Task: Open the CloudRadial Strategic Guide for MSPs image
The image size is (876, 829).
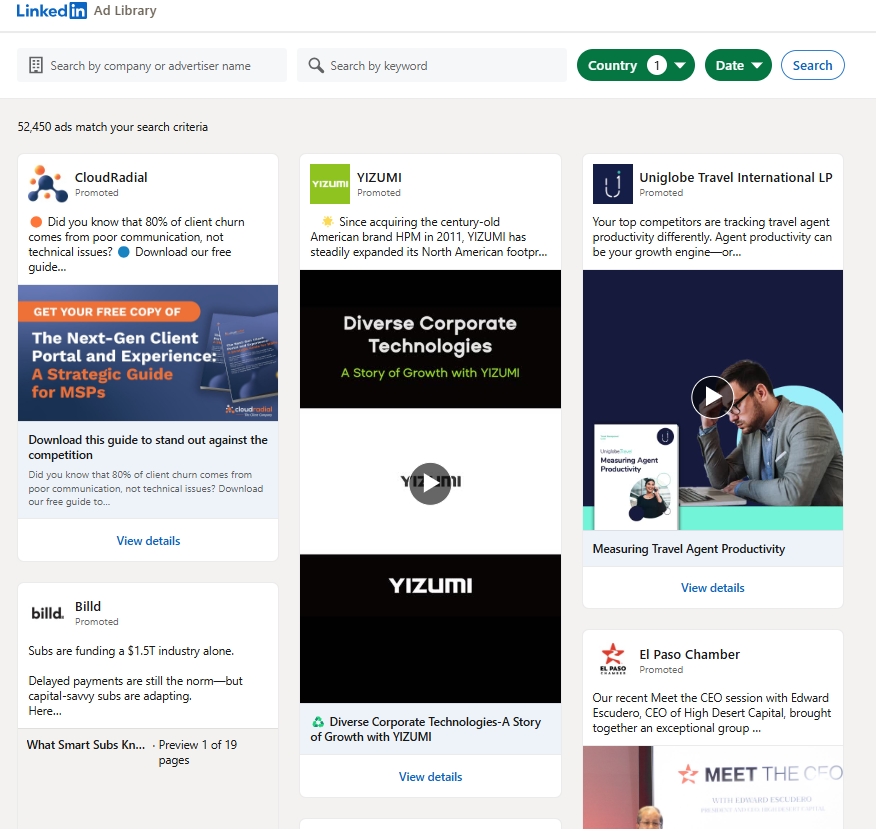Action: point(148,353)
